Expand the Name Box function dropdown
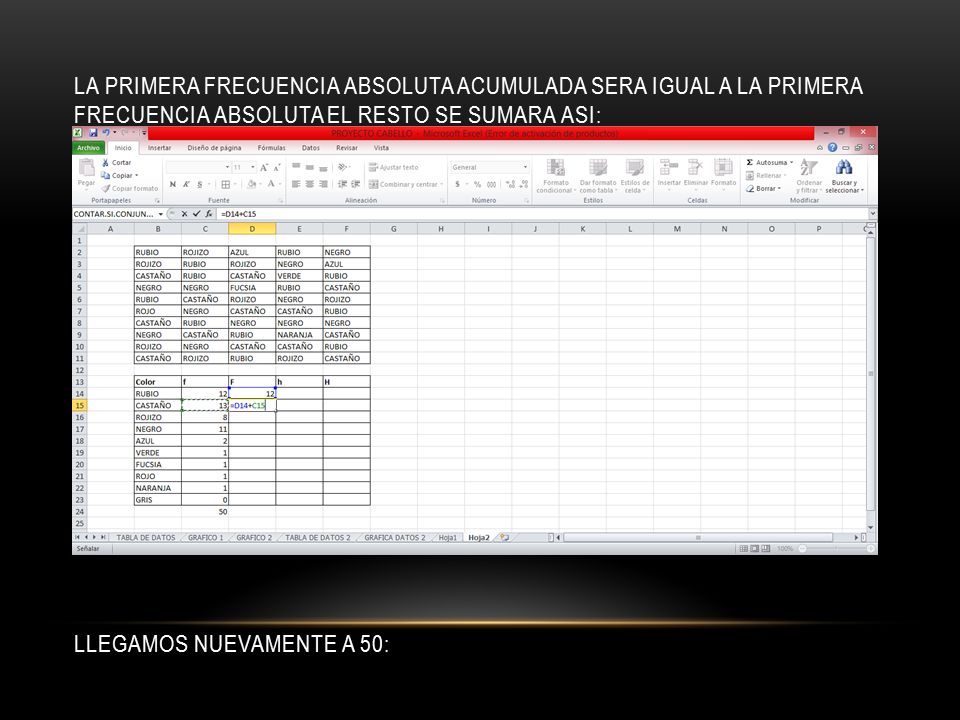Viewport: 960px width, 720px height. click(160, 214)
